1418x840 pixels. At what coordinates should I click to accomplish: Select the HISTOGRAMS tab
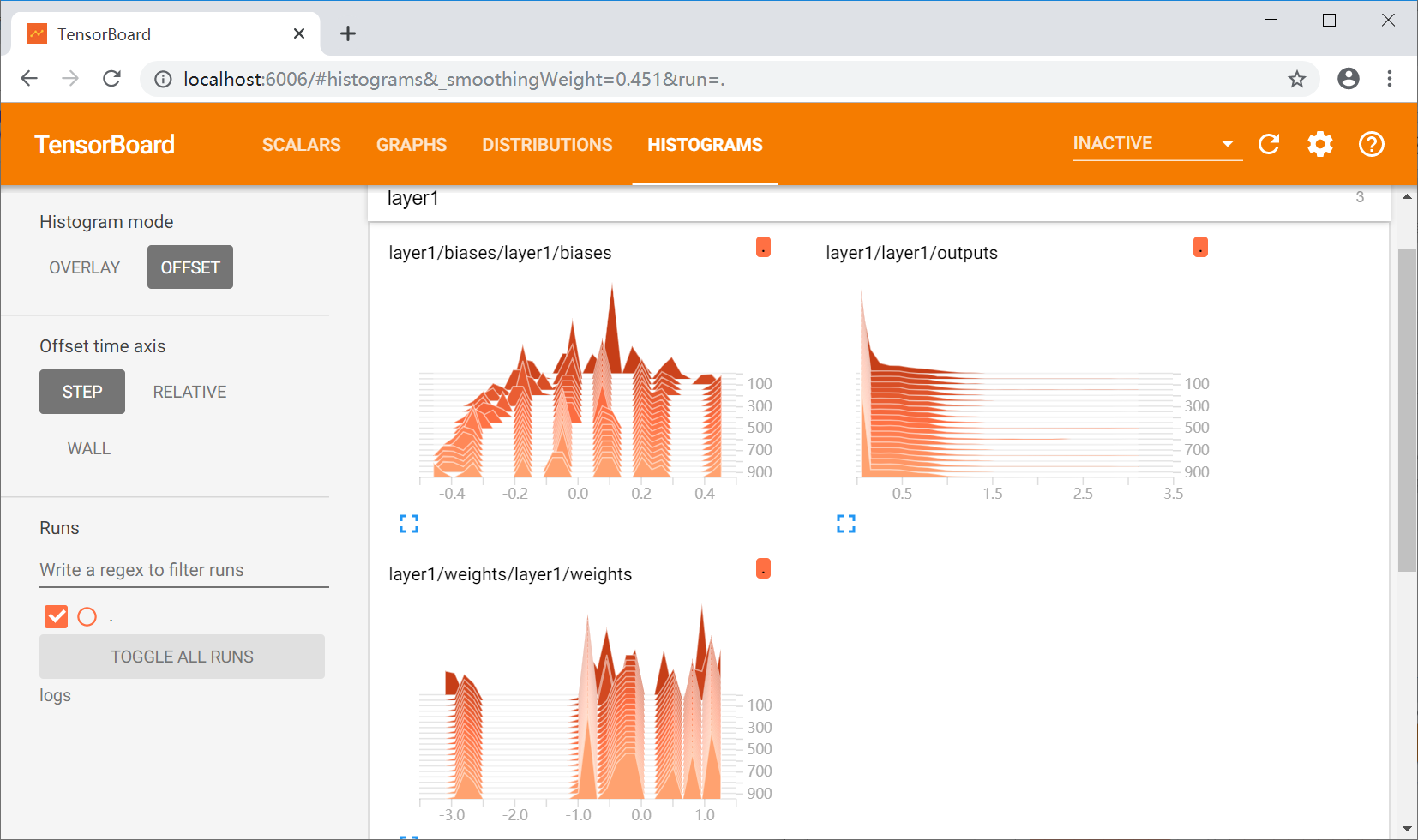pos(705,145)
